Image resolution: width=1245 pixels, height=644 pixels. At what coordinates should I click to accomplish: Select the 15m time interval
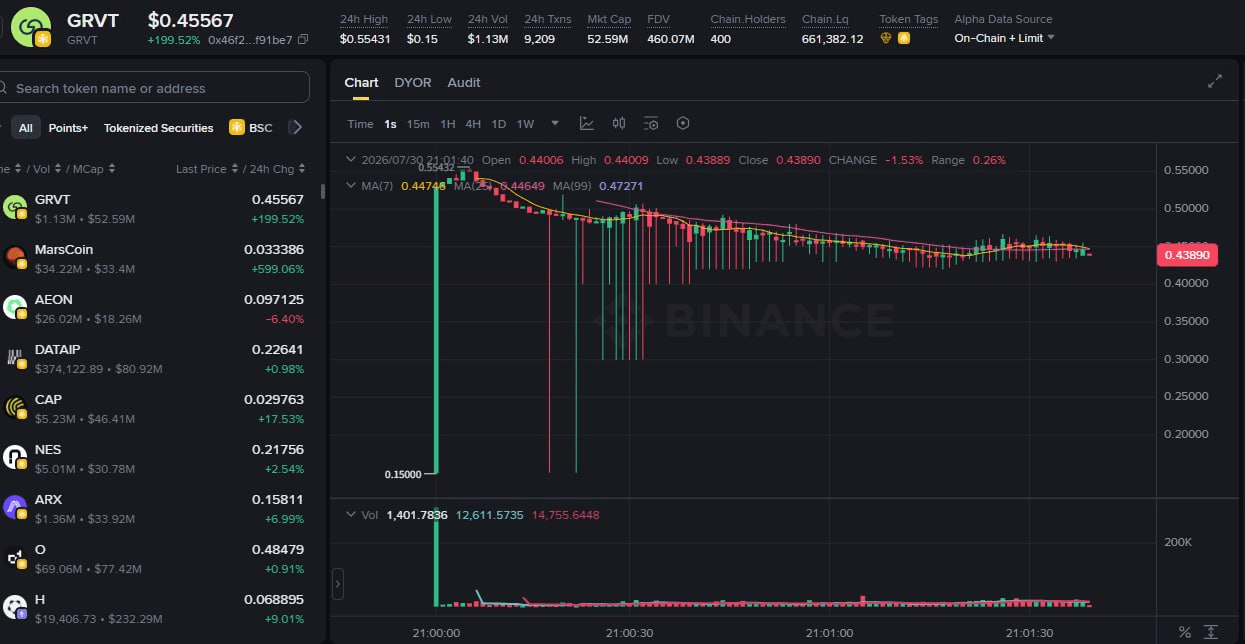click(x=418, y=124)
